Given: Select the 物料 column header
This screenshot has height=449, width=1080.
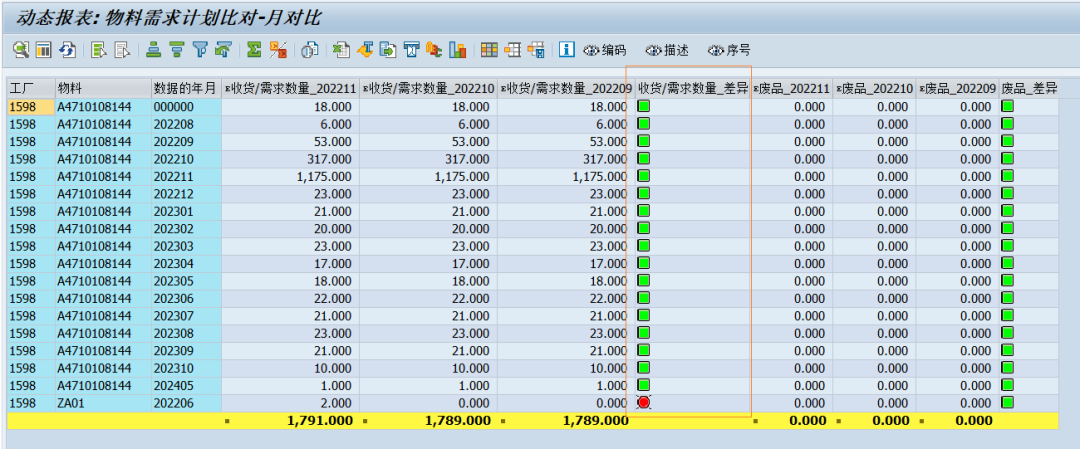Looking at the screenshot, I should click(x=103, y=88).
